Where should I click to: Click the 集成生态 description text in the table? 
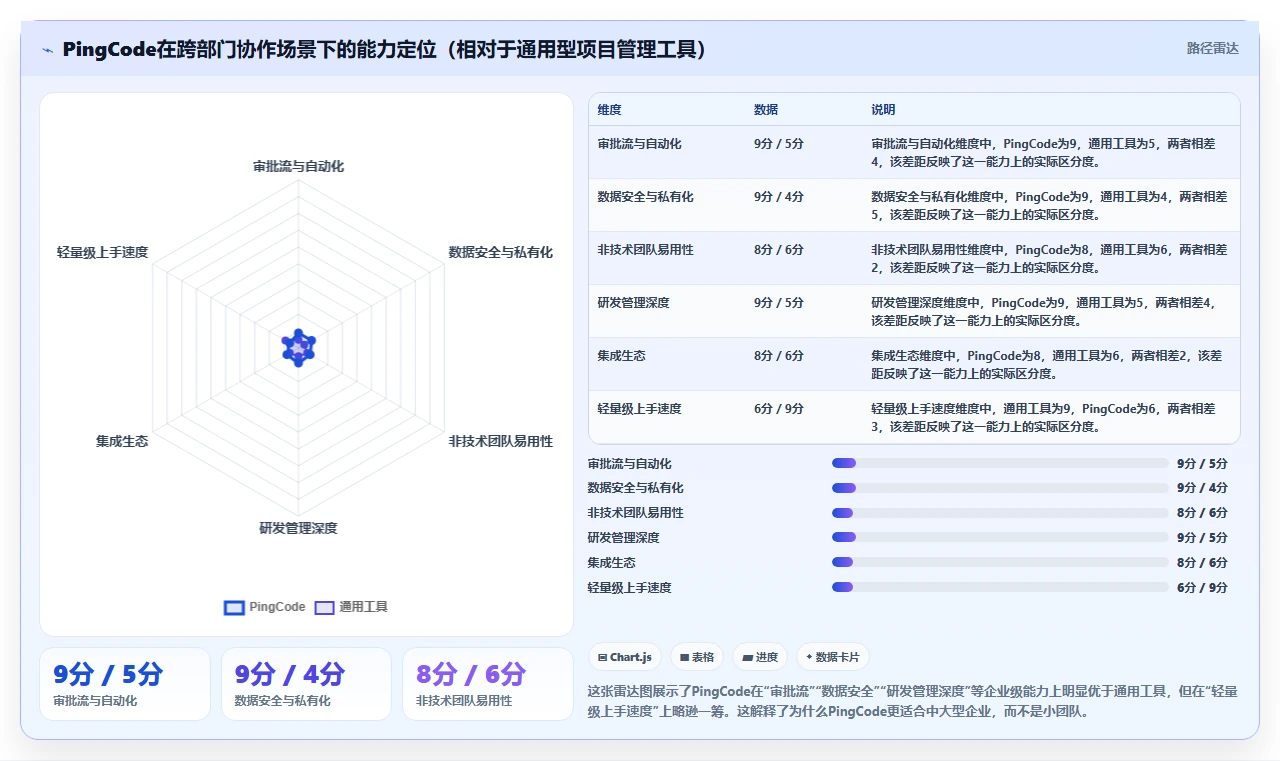tap(1046, 364)
